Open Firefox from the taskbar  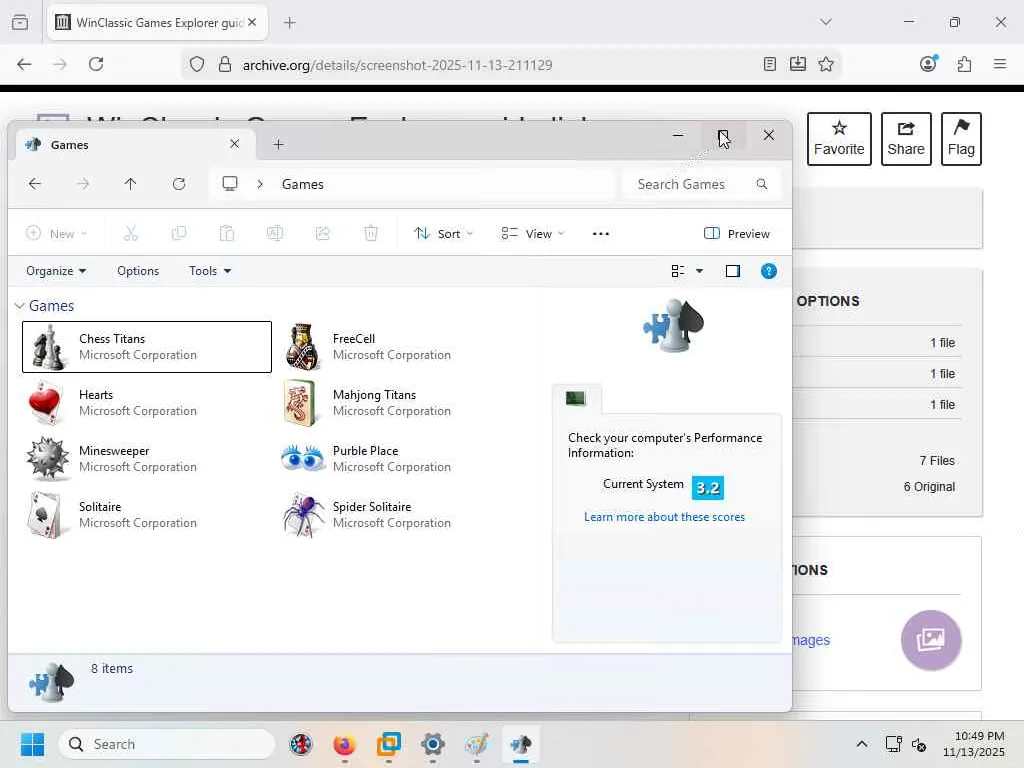point(344,744)
